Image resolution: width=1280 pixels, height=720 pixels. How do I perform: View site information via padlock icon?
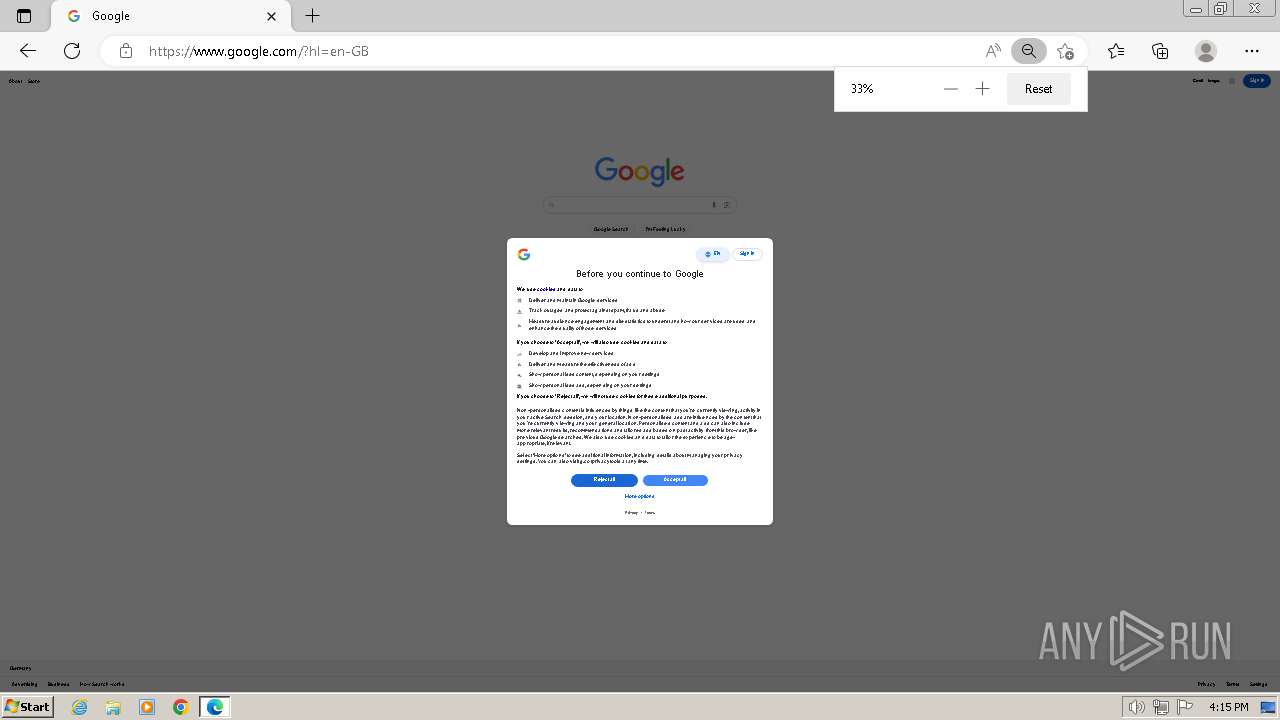click(x=126, y=51)
